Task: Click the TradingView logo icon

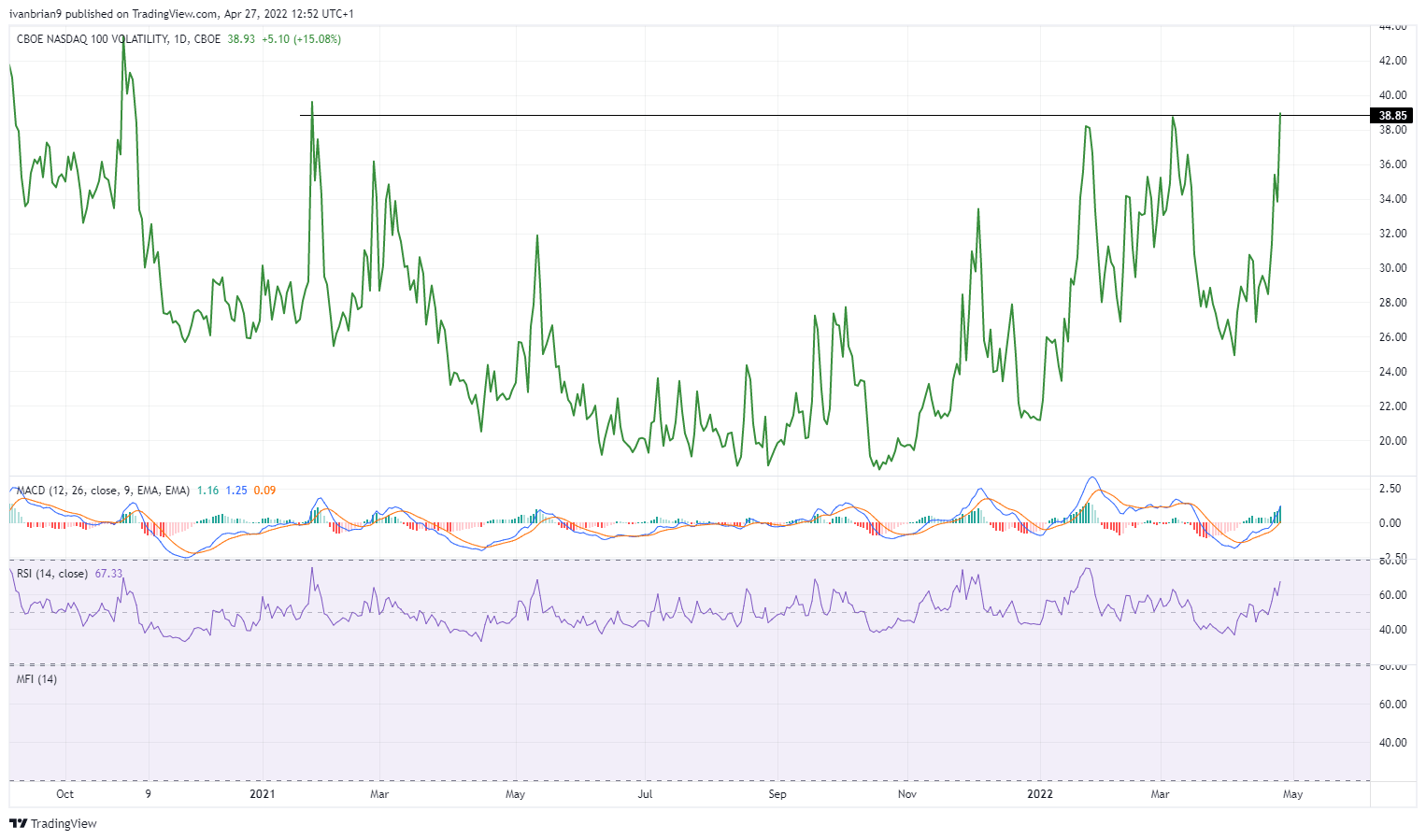Action: 18,823
